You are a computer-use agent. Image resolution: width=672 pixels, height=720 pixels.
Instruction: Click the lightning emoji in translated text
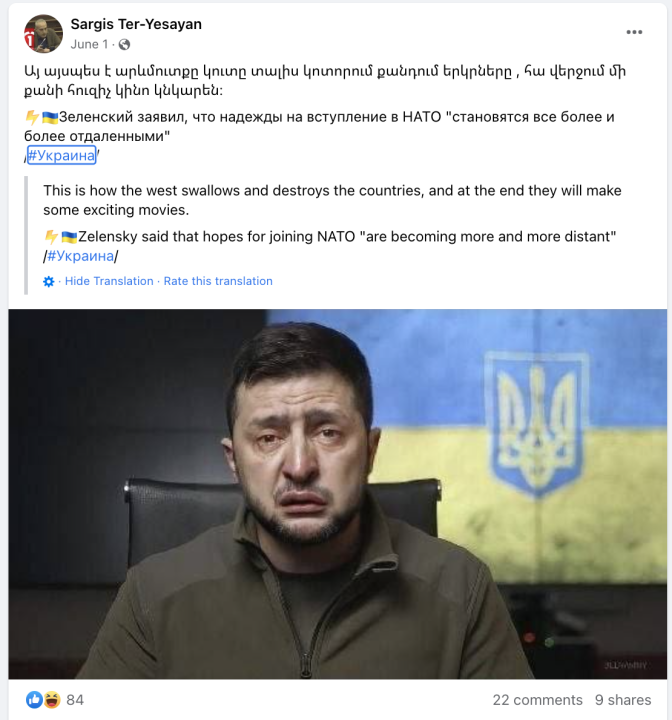tap(51, 237)
